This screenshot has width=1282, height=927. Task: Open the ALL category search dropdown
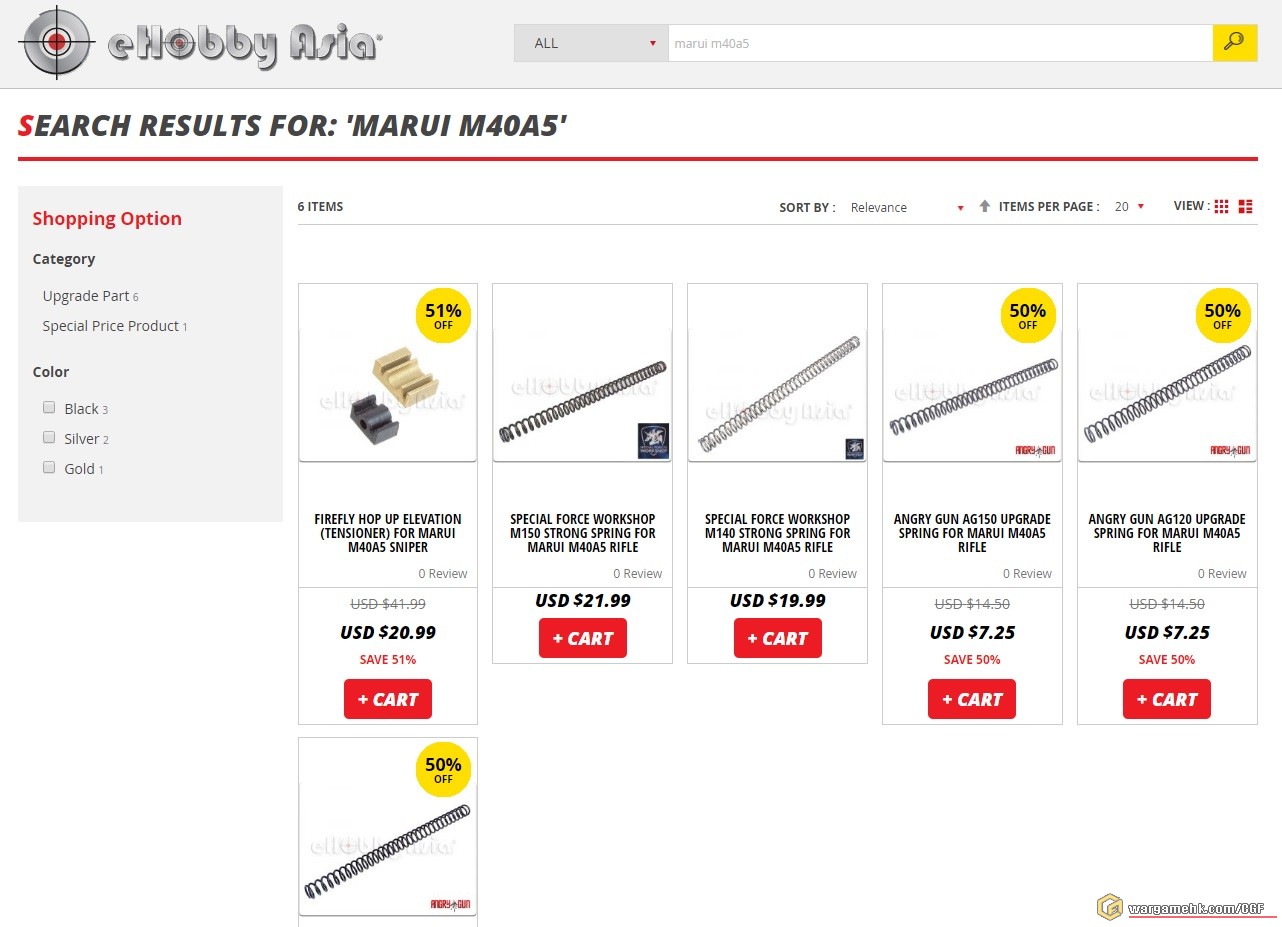pos(591,43)
